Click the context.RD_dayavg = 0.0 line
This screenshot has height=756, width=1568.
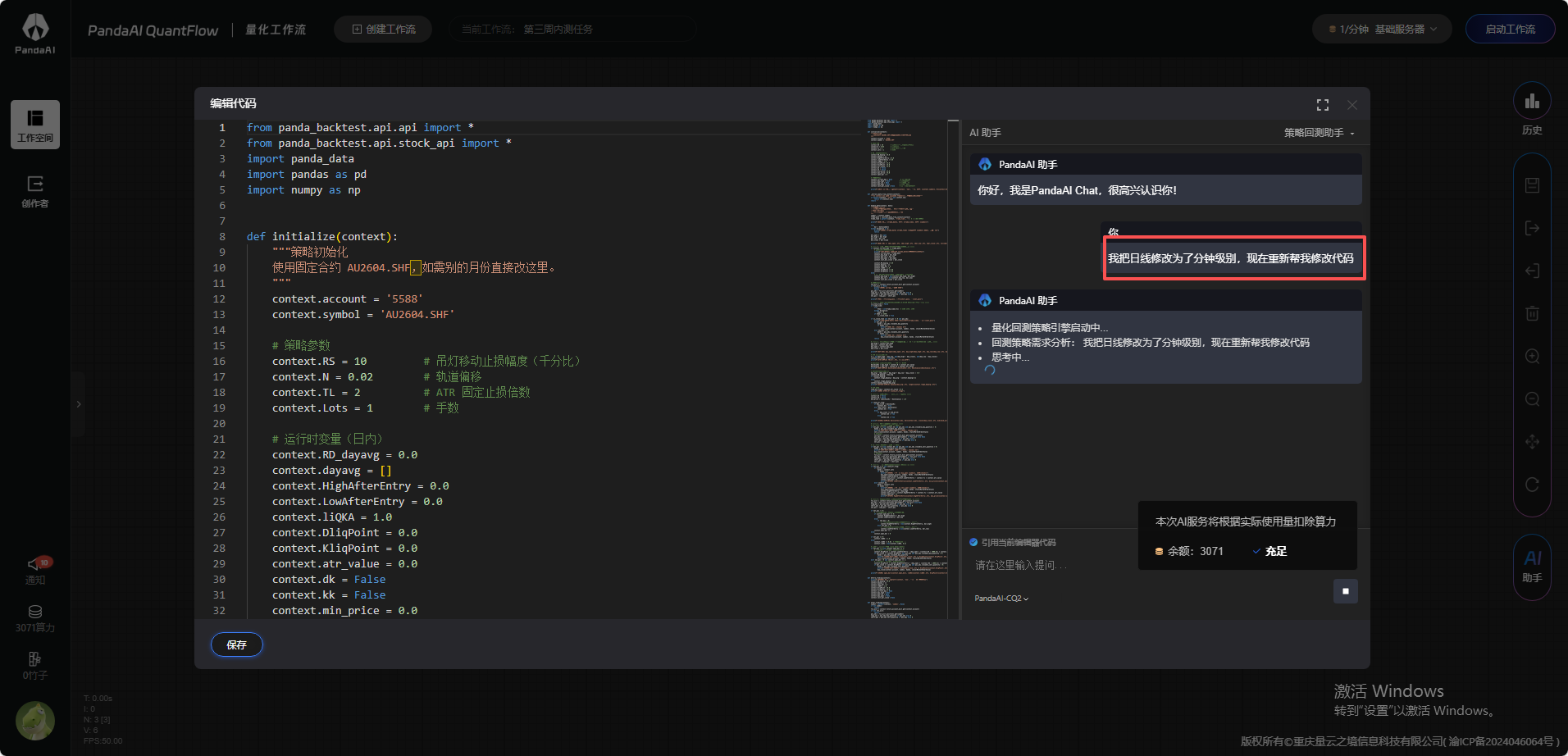[344, 455]
